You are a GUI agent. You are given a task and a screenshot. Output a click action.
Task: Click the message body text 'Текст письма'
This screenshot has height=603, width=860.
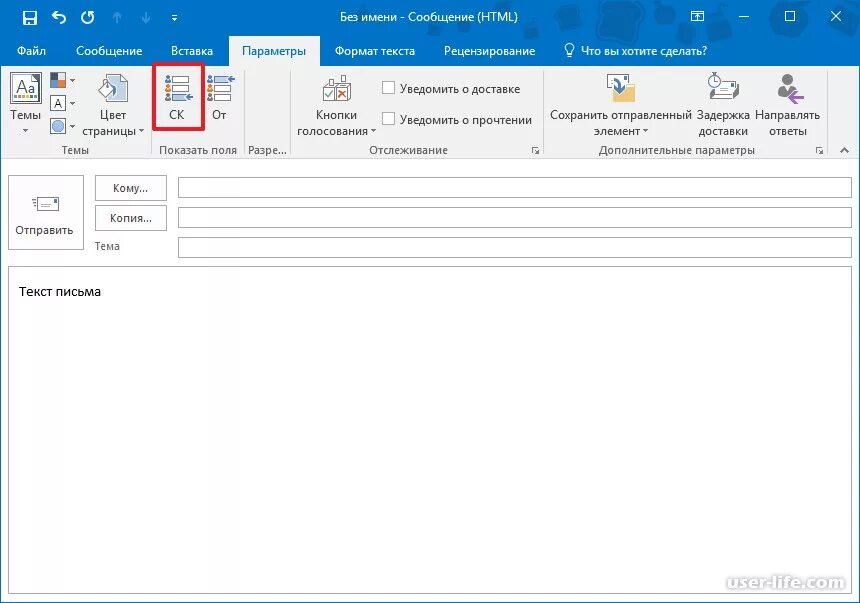pos(60,292)
